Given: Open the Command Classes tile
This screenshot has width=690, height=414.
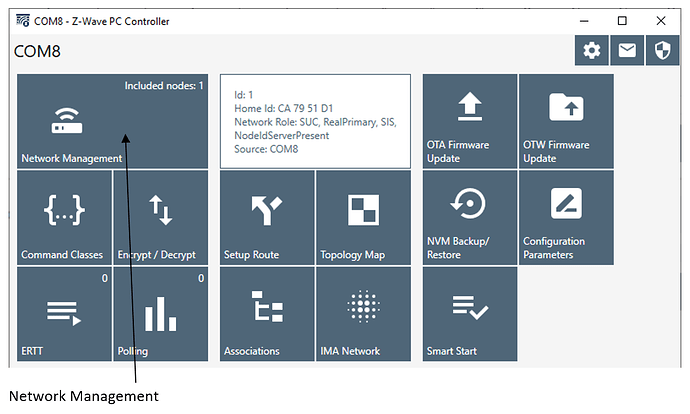Looking at the screenshot, I should click(64, 217).
